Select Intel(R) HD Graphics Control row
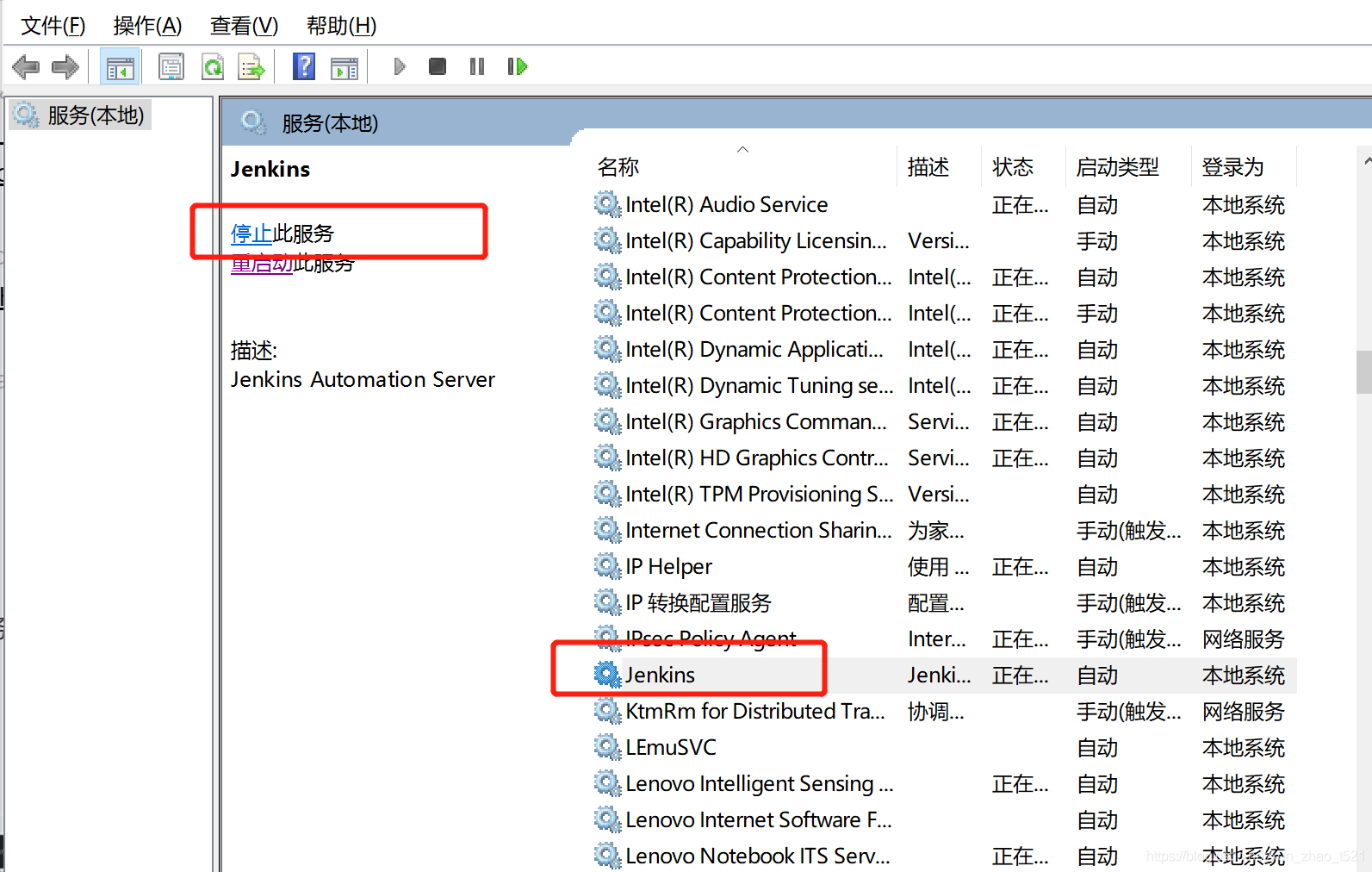Screen dimensions: 1372x872 (x=944, y=458)
